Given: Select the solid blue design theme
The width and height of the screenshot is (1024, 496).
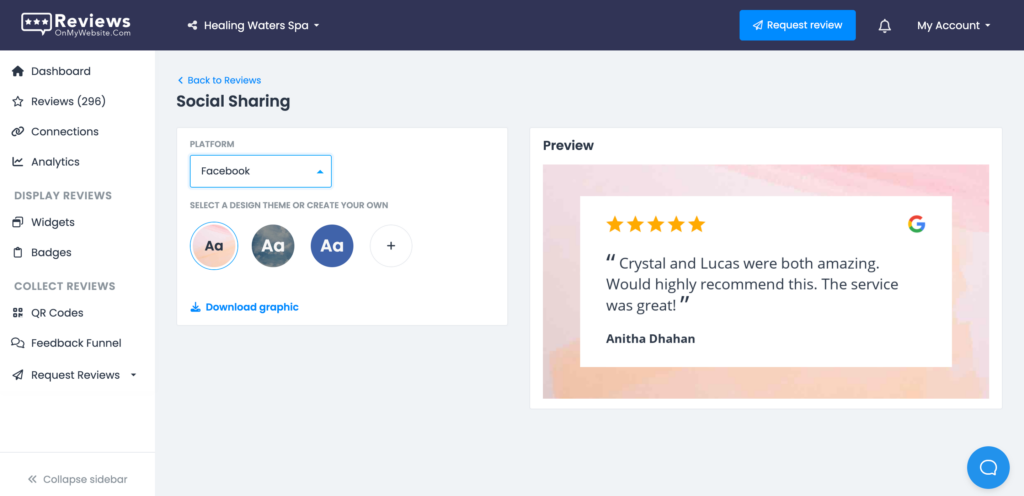Looking at the screenshot, I should point(332,246).
